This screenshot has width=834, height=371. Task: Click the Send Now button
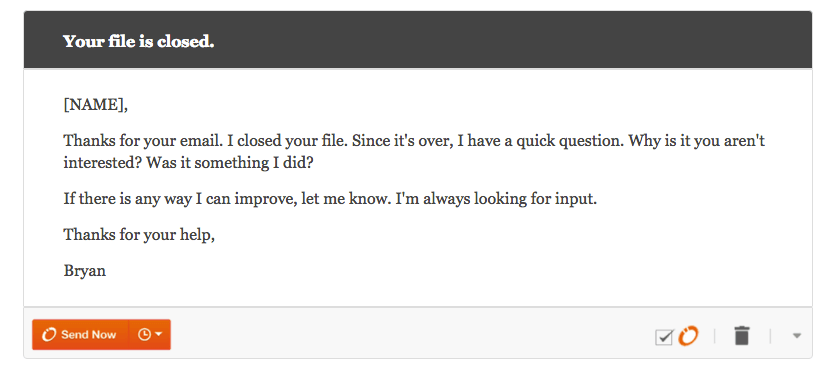80,334
